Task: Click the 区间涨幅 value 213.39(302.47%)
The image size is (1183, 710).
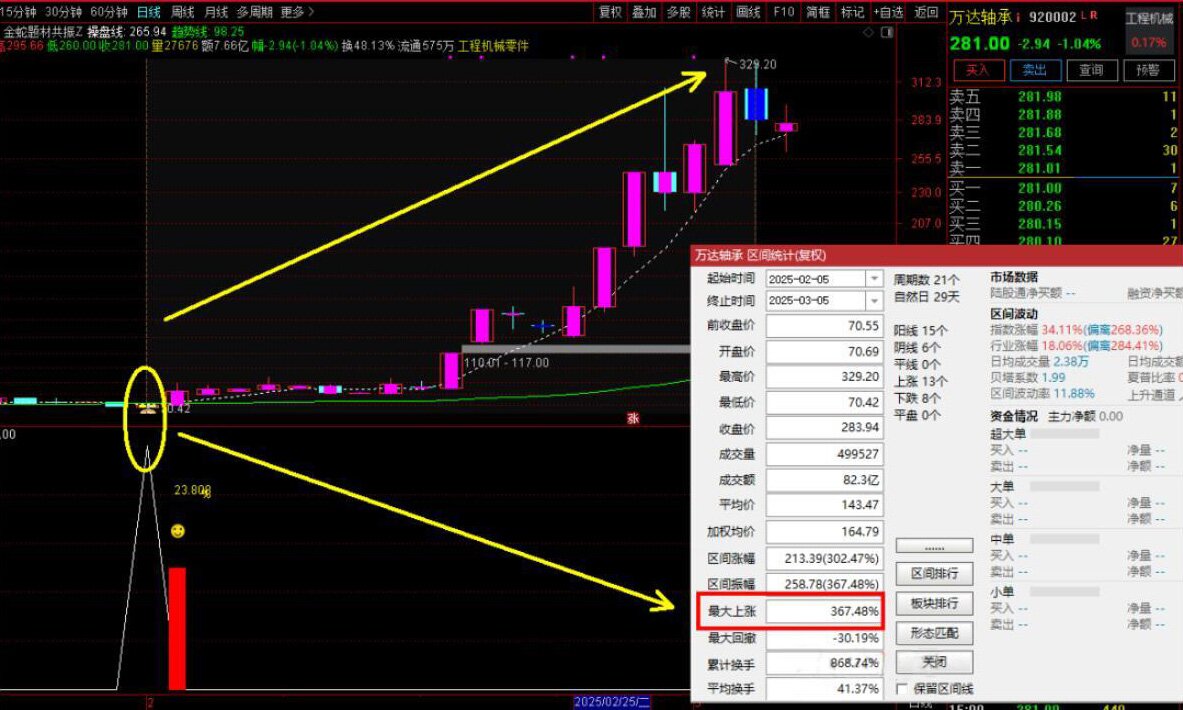Action: [x=824, y=558]
